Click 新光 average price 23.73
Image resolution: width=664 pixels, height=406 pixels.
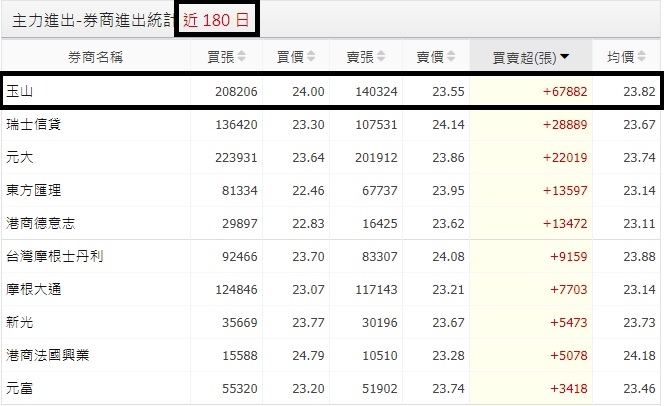[x=639, y=323]
